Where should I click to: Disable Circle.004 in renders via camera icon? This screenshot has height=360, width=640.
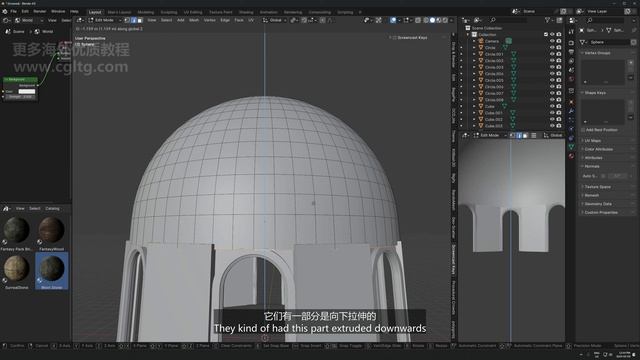pyautogui.click(x=559, y=73)
